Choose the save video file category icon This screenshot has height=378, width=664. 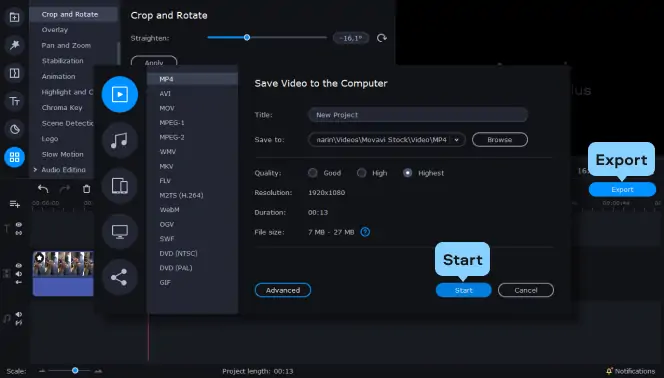coord(120,94)
